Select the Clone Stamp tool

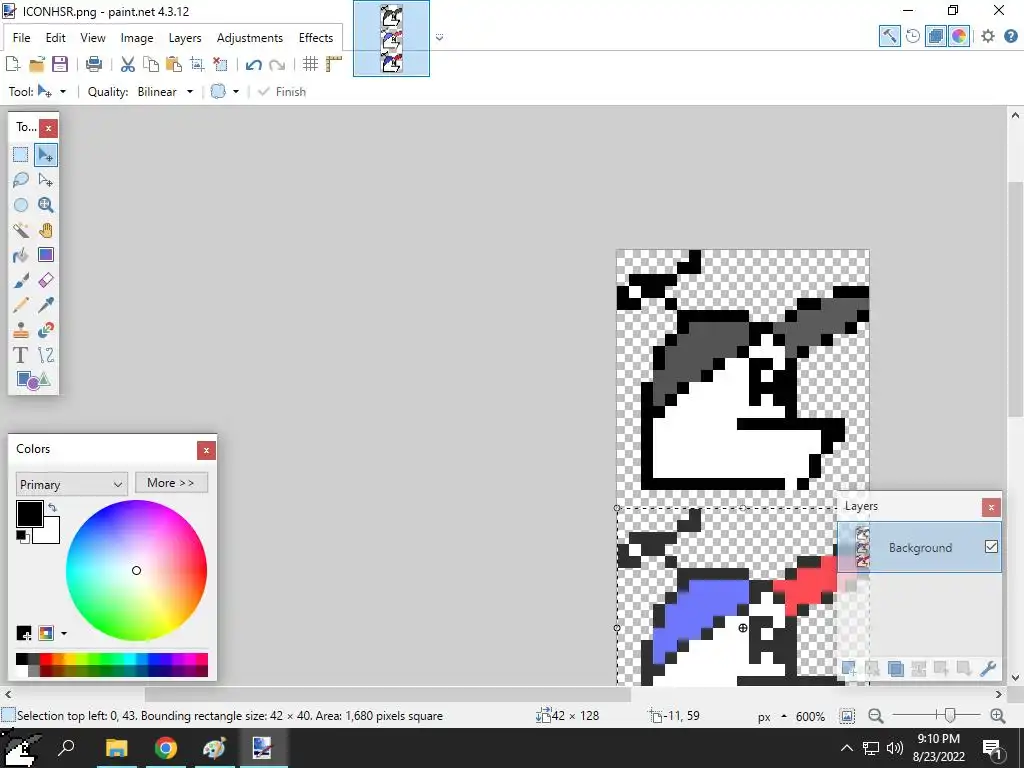click(x=21, y=330)
